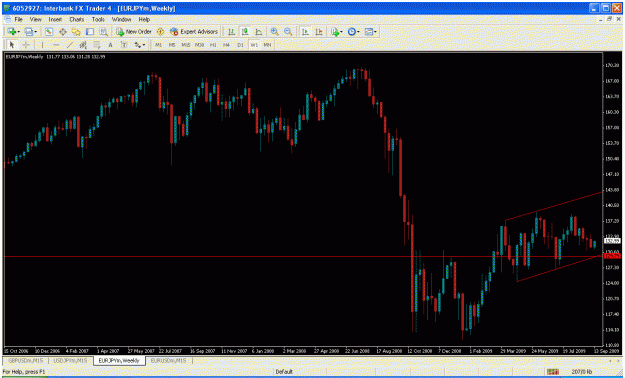Select the Crosshair tool

(26, 45)
